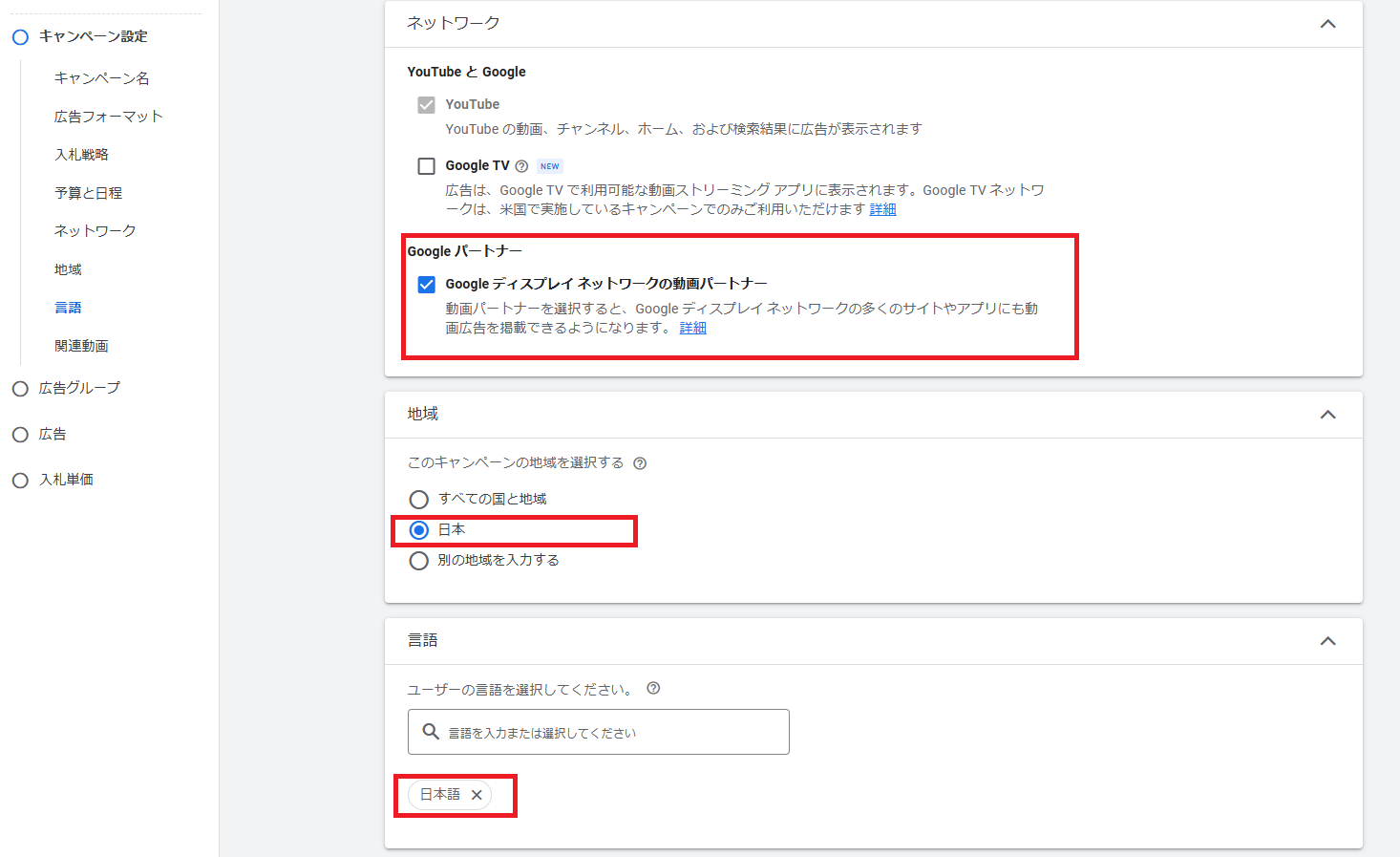Click the 広告グループ step circle
1400x857 pixels.
click(20, 389)
